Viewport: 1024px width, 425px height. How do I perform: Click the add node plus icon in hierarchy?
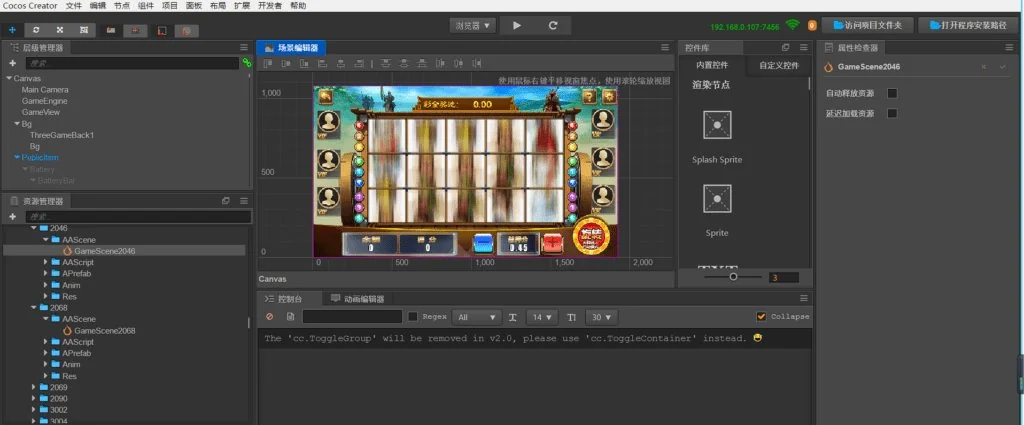point(12,62)
